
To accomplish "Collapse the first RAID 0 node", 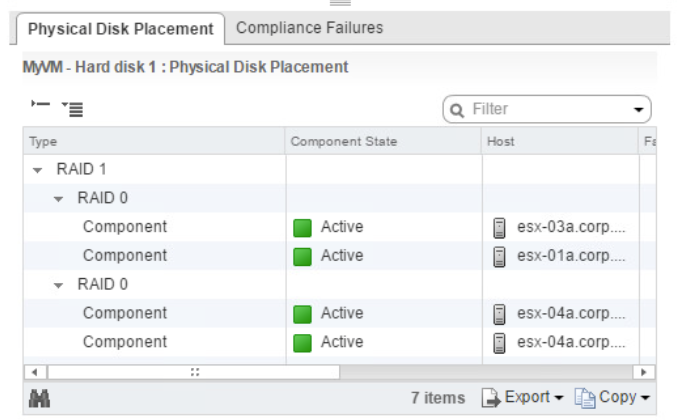I will tap(58, 199).
